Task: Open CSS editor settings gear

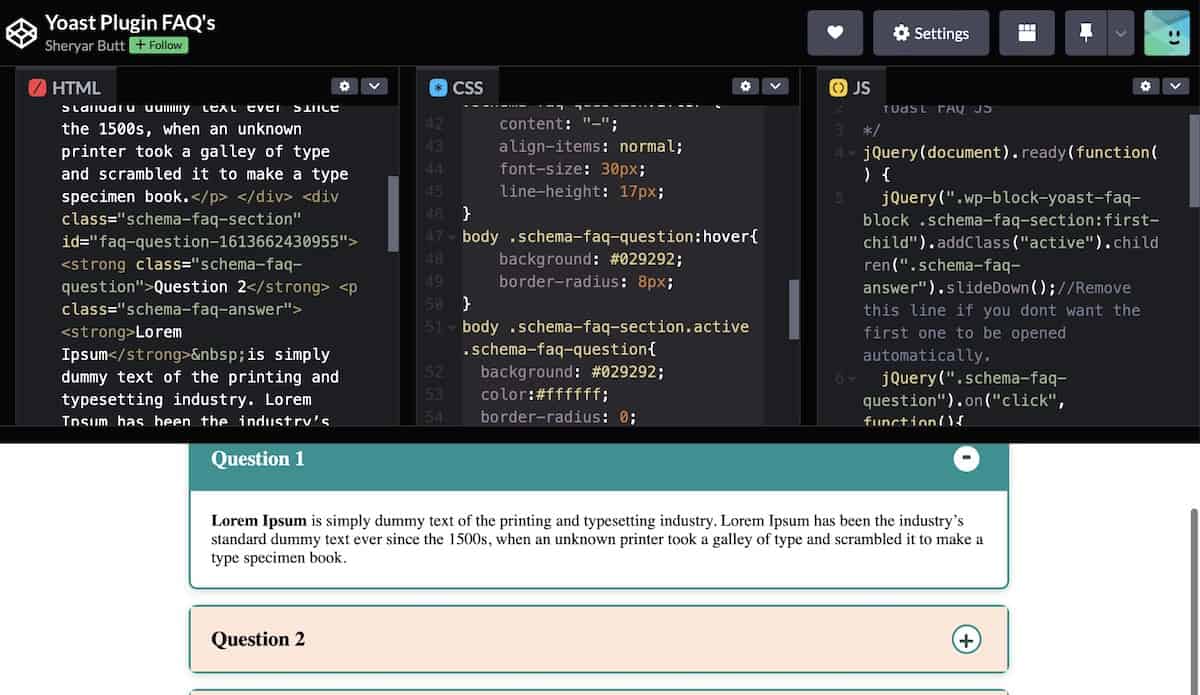Action: (x=745, y=87)
